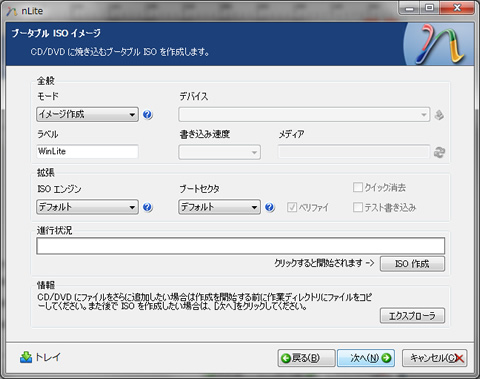The width and height of the screenshot is (480, 379).
Task: Click help icon beside ブートセクタ dropdown
Action: (270, 207)
